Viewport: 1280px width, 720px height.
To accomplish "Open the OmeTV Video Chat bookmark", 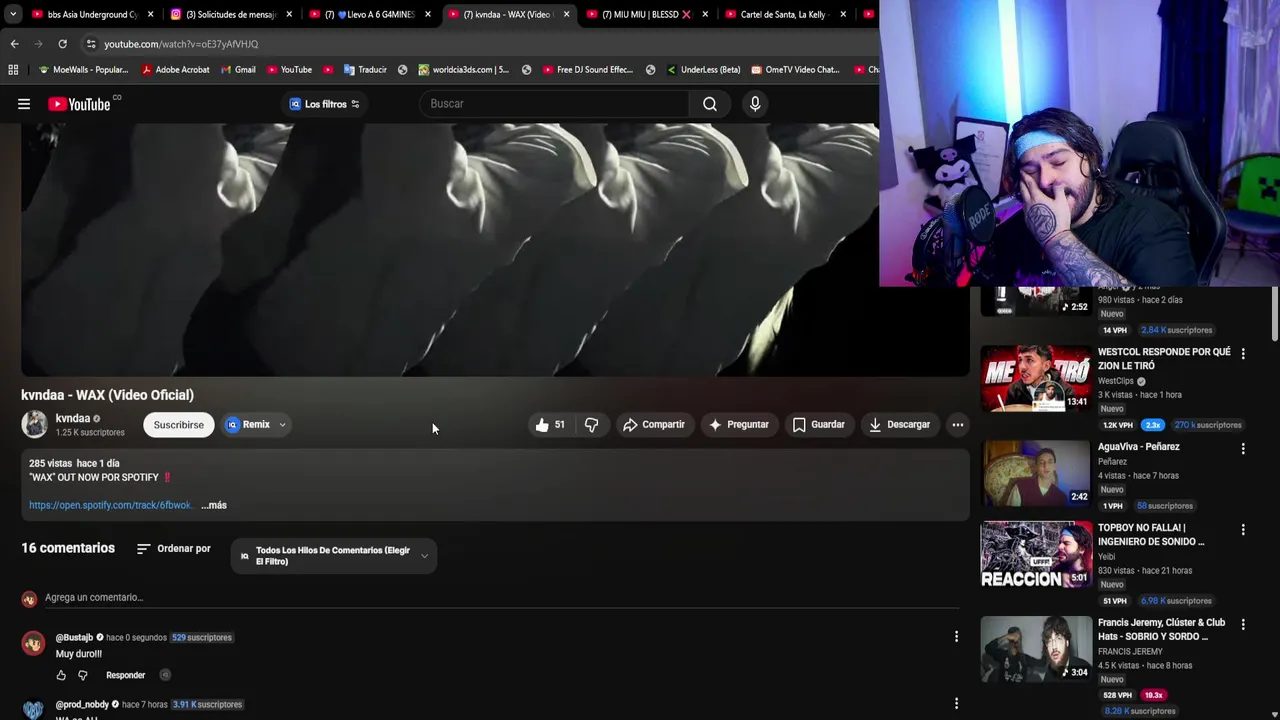I will tap(796, 70).
